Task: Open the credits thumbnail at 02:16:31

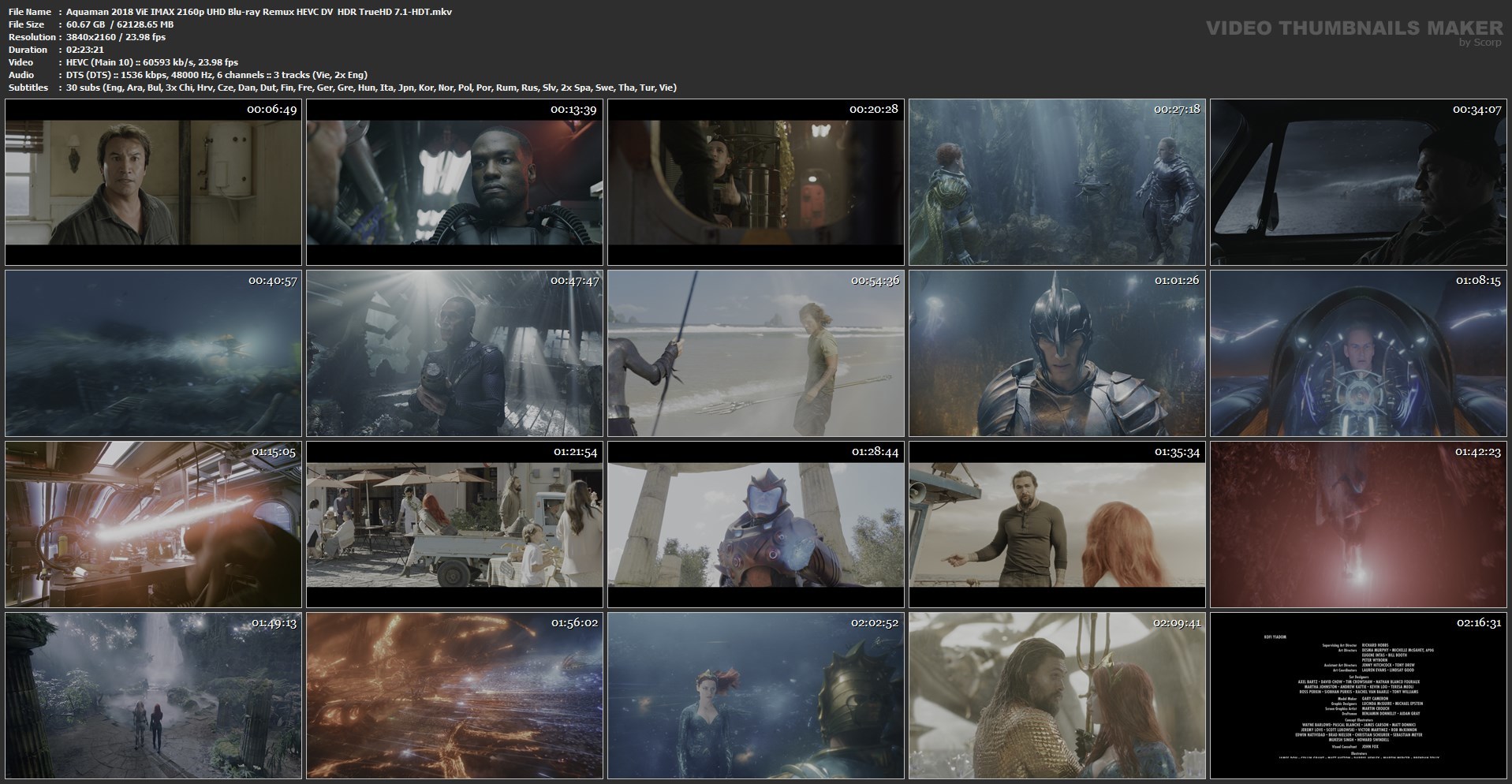Action: tap(1358, 696)
